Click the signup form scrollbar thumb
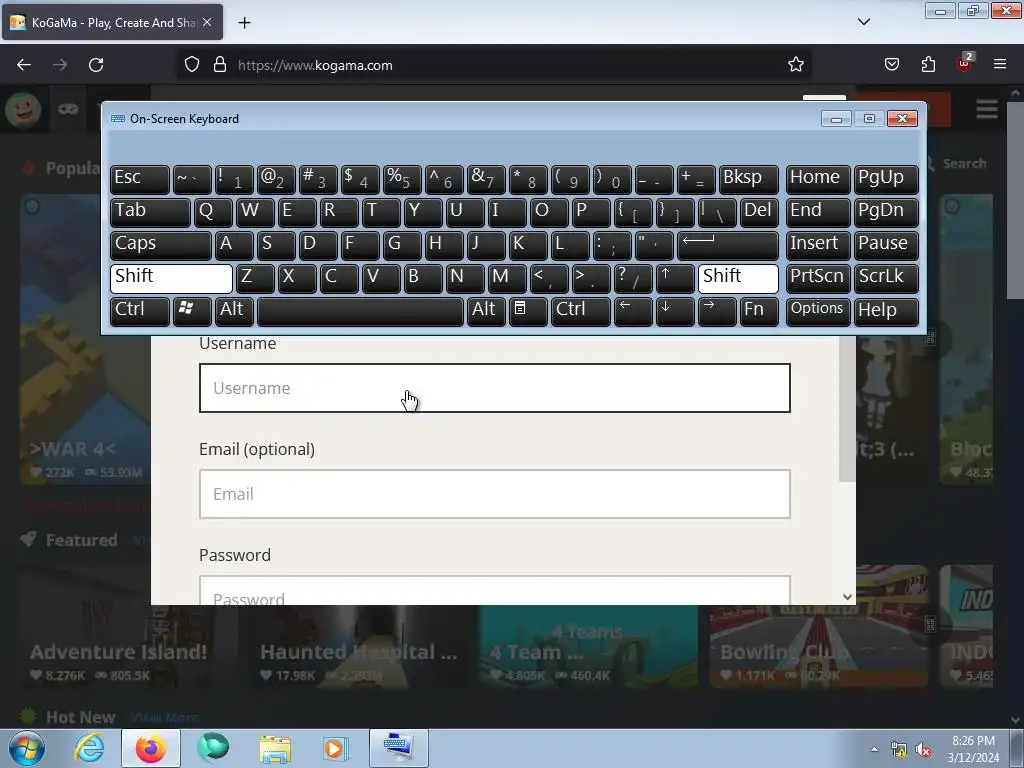Screen dimensions: 1024x768 847,408
